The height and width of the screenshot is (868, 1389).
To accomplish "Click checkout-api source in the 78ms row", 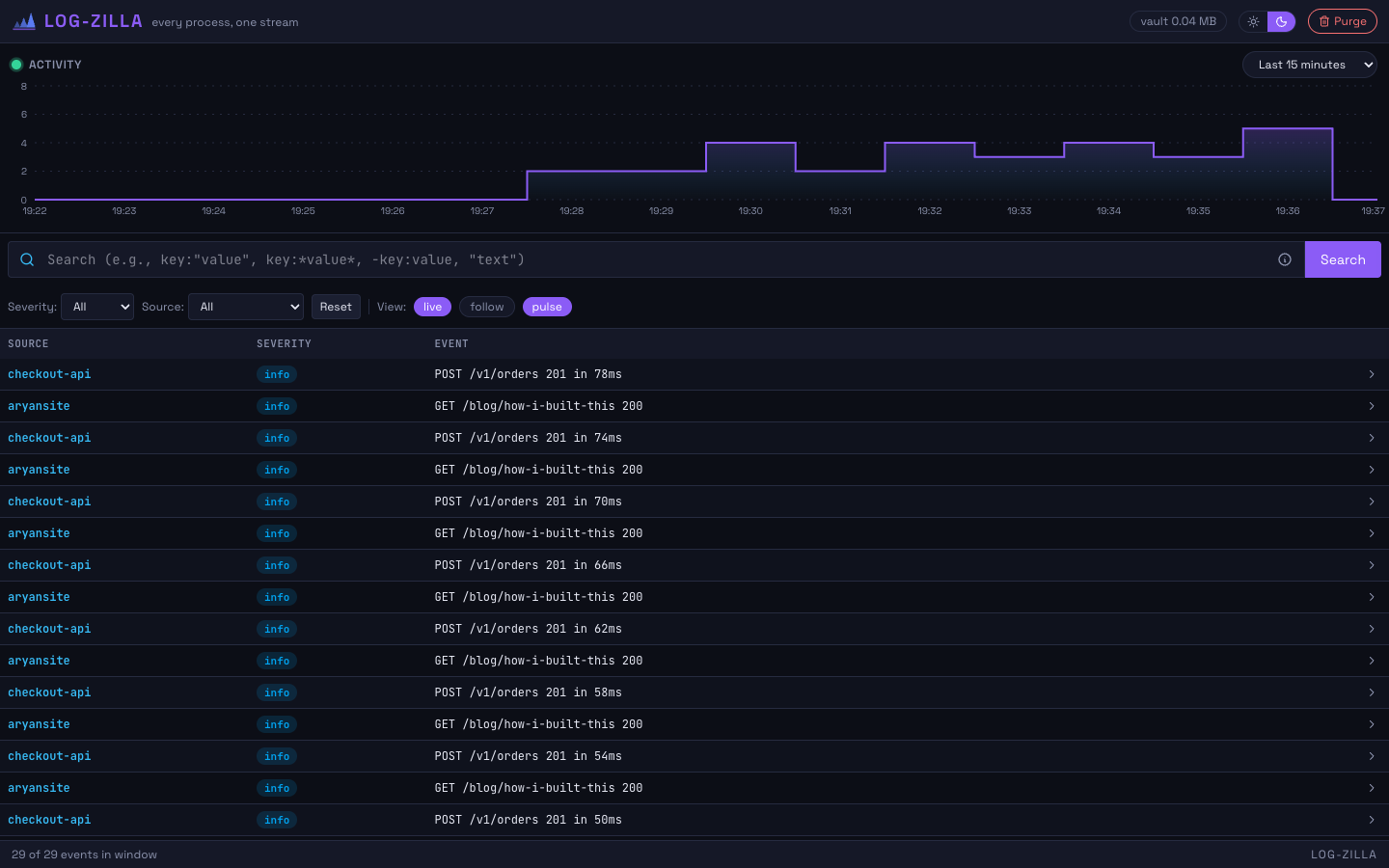I will [x=49, y=374].
